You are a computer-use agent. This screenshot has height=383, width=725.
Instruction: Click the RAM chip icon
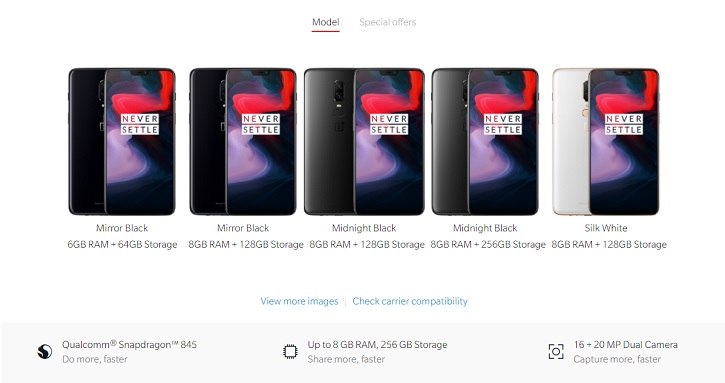coord(290,352)
